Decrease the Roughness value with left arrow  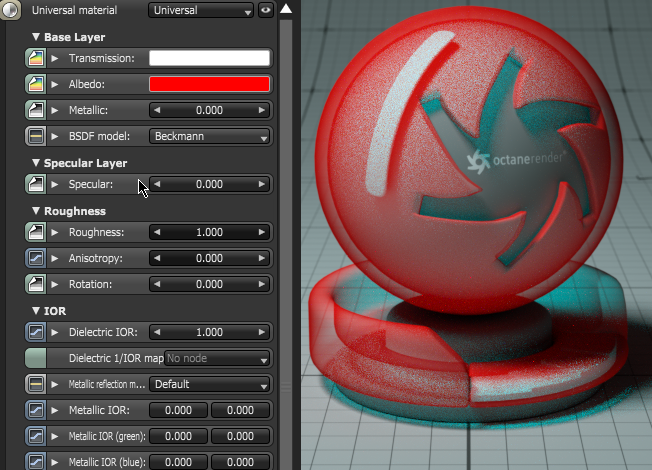tap(157, 232)
